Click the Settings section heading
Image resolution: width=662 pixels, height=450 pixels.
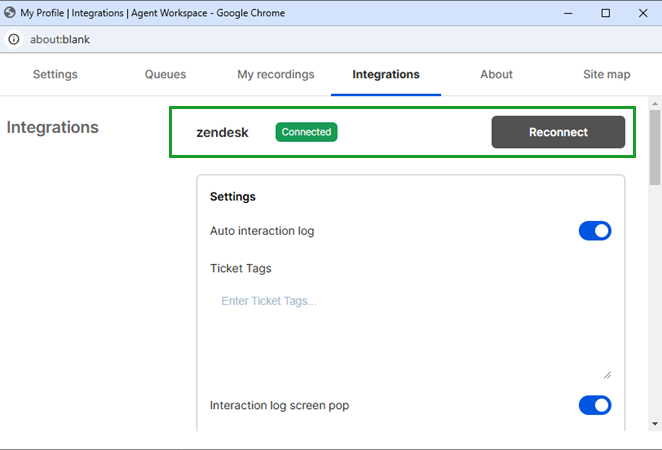point(233,197)
